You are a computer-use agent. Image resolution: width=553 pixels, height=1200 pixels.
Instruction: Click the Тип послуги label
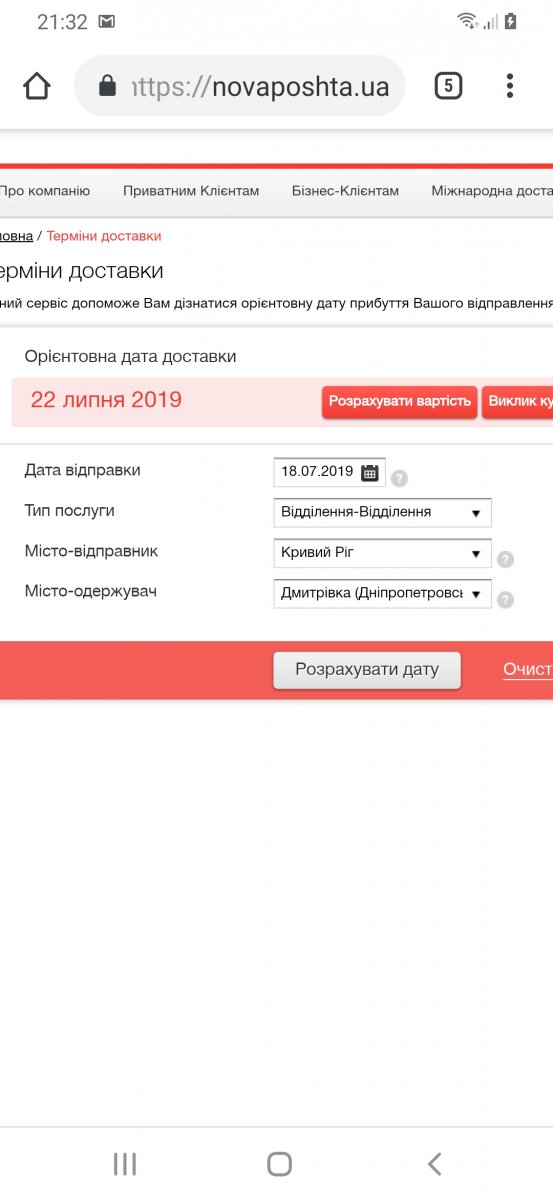coord(69,510)
